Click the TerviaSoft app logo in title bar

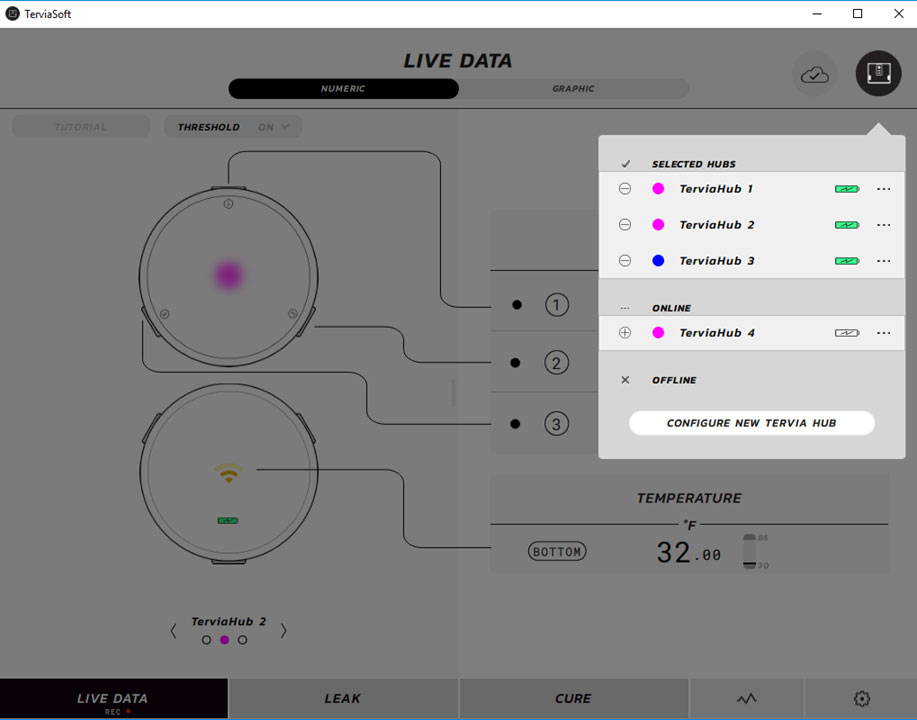[12, 13]
